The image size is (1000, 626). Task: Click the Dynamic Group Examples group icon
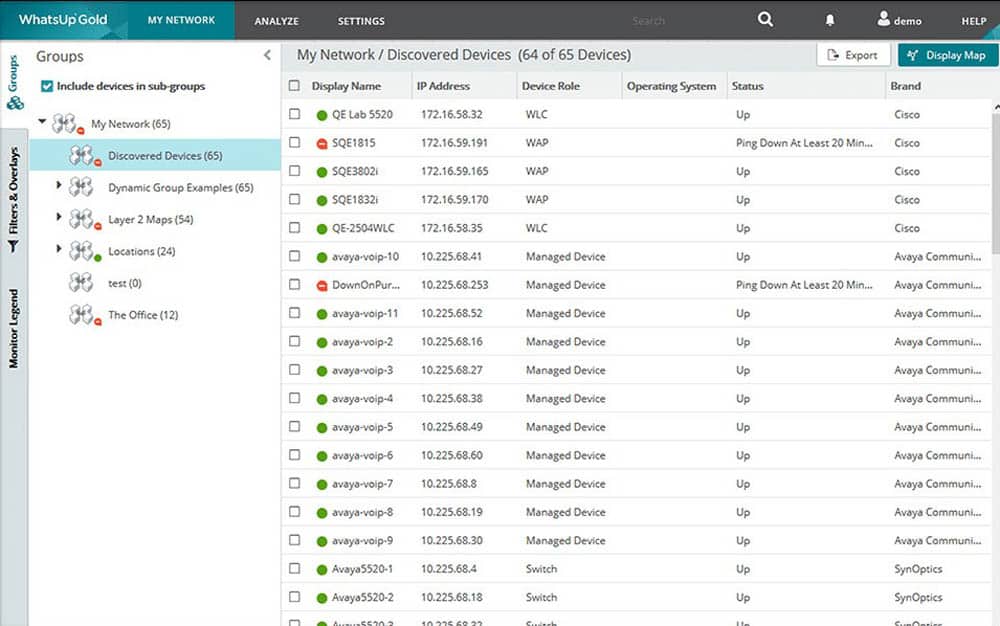[82, 187]
